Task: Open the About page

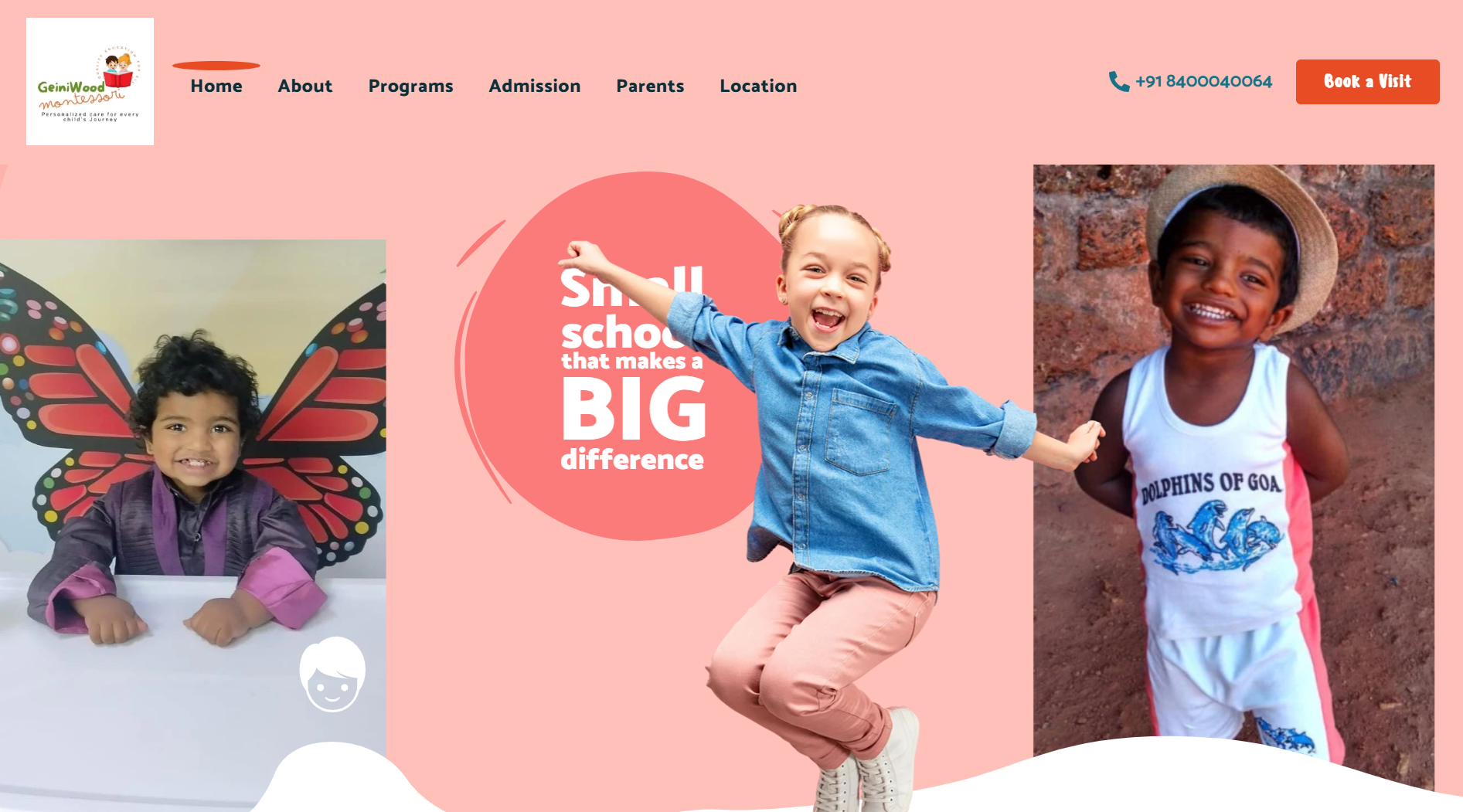Action: [305, 86]
